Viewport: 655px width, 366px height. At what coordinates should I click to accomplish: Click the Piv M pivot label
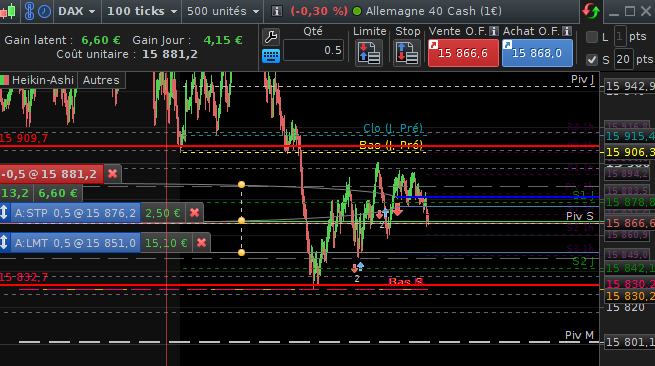(579, 335)
